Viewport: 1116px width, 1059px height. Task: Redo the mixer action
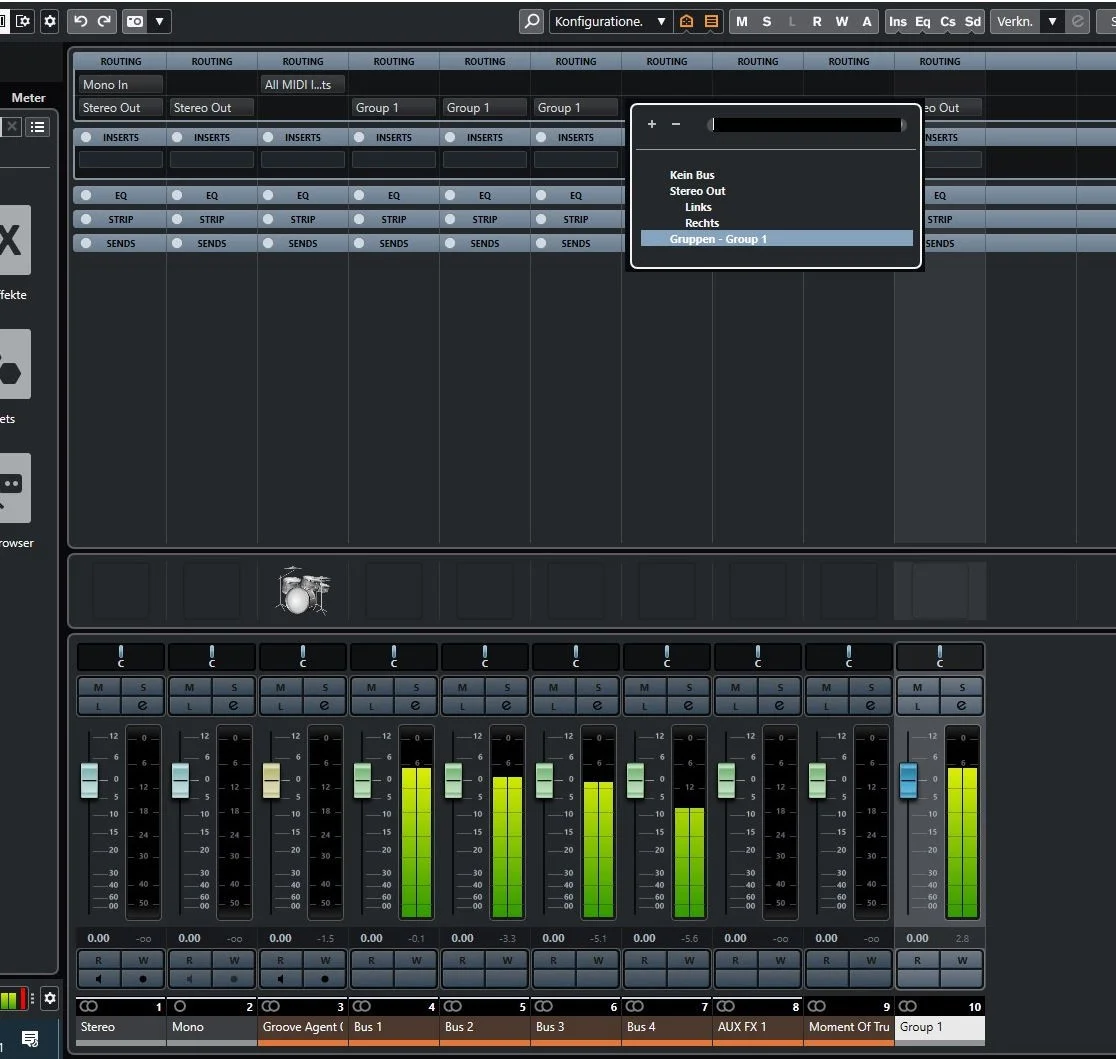tap(104, 21)
